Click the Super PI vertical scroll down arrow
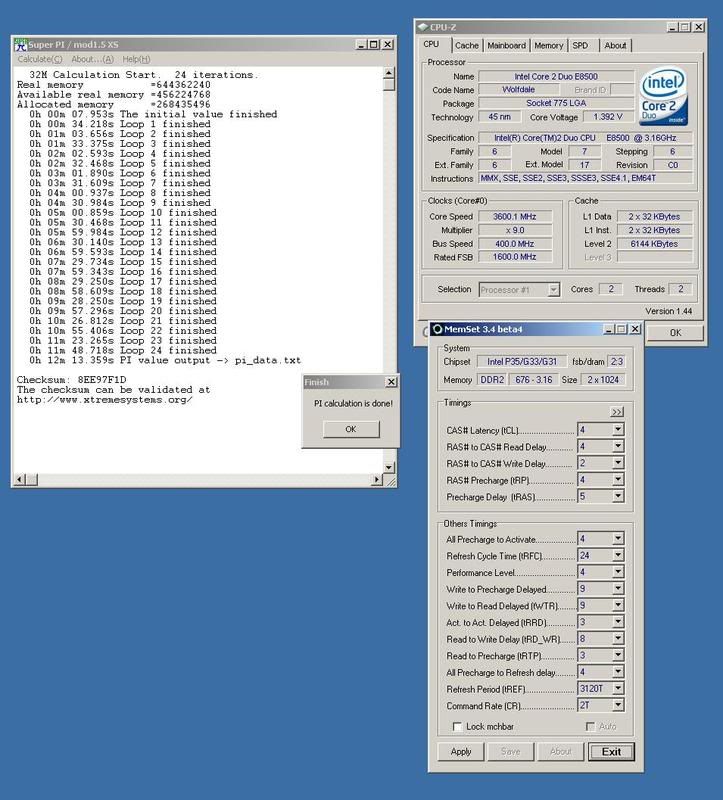 pyautogui.click(x=389, y=467)
